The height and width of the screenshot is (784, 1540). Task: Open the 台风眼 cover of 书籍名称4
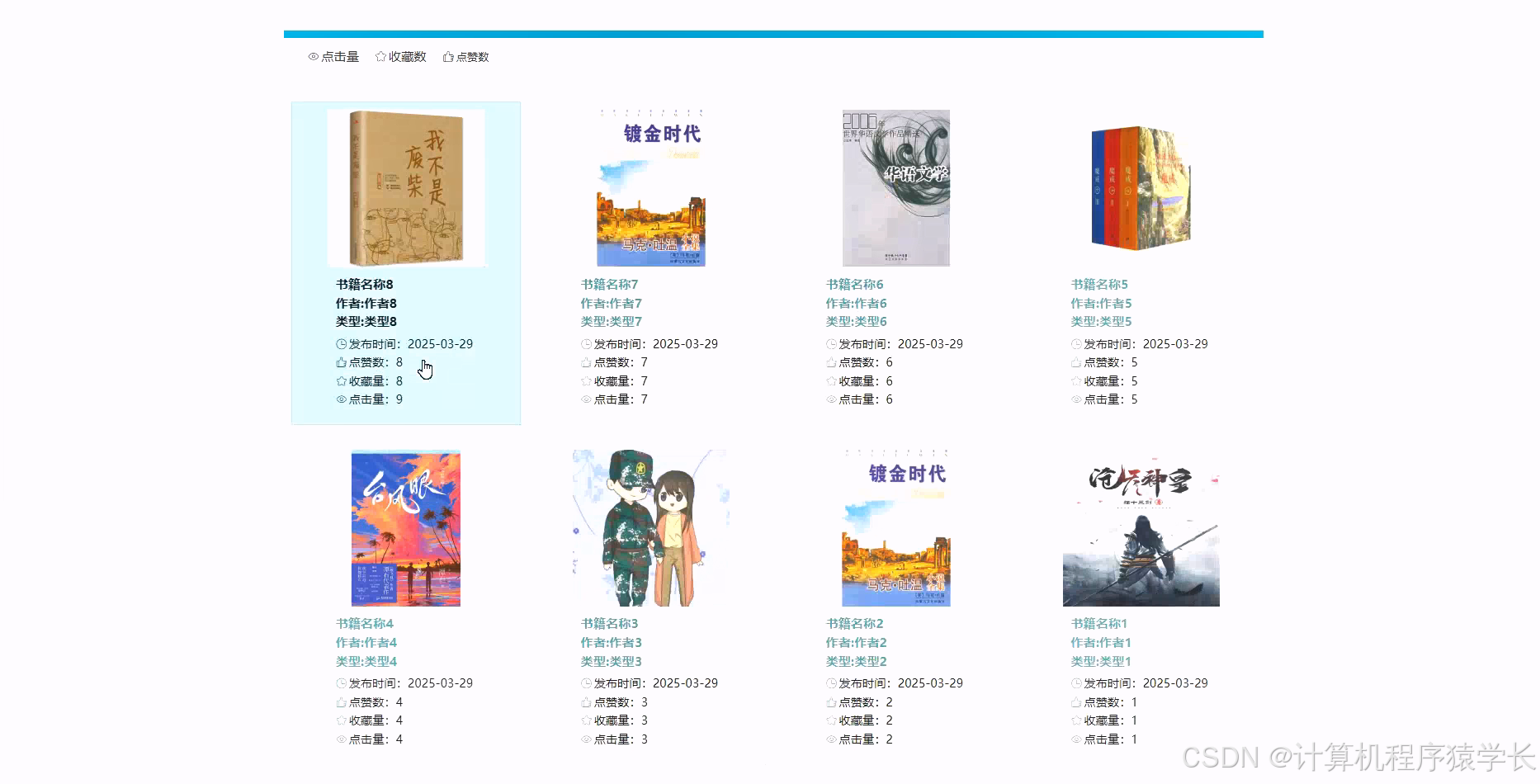[406, 528]
